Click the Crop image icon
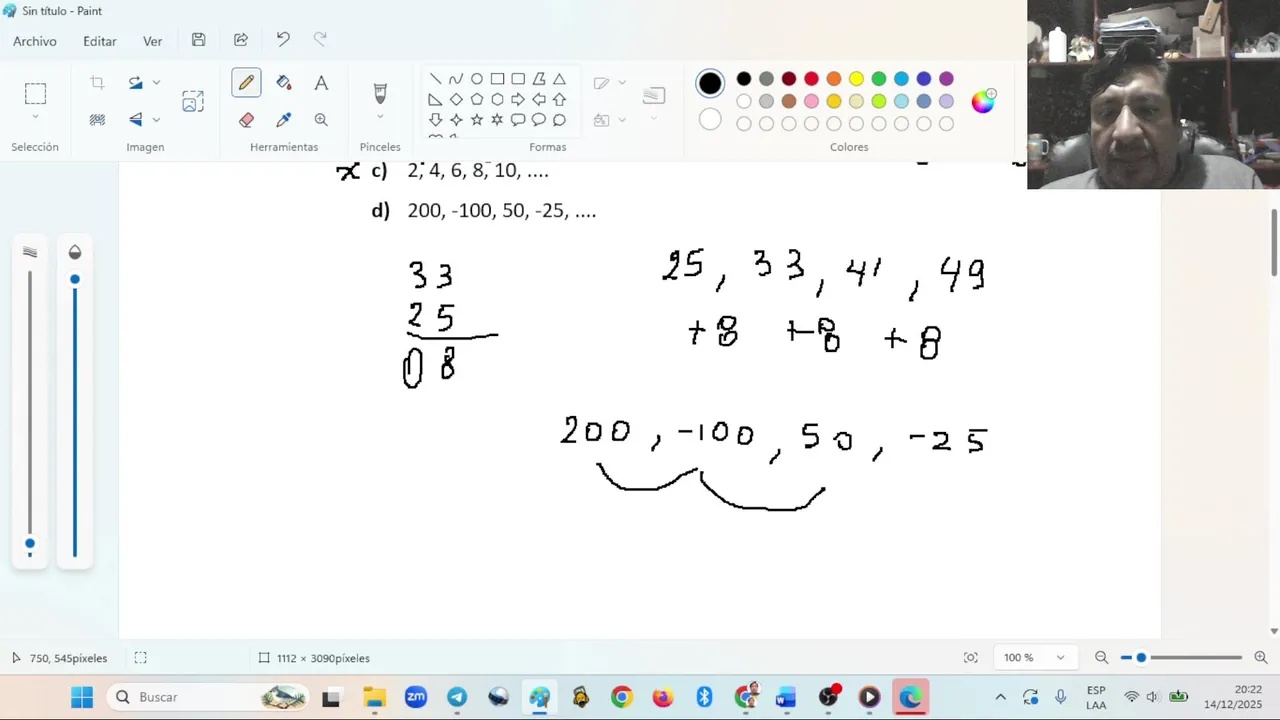The image size is (1280, 720). coord(97,83)
